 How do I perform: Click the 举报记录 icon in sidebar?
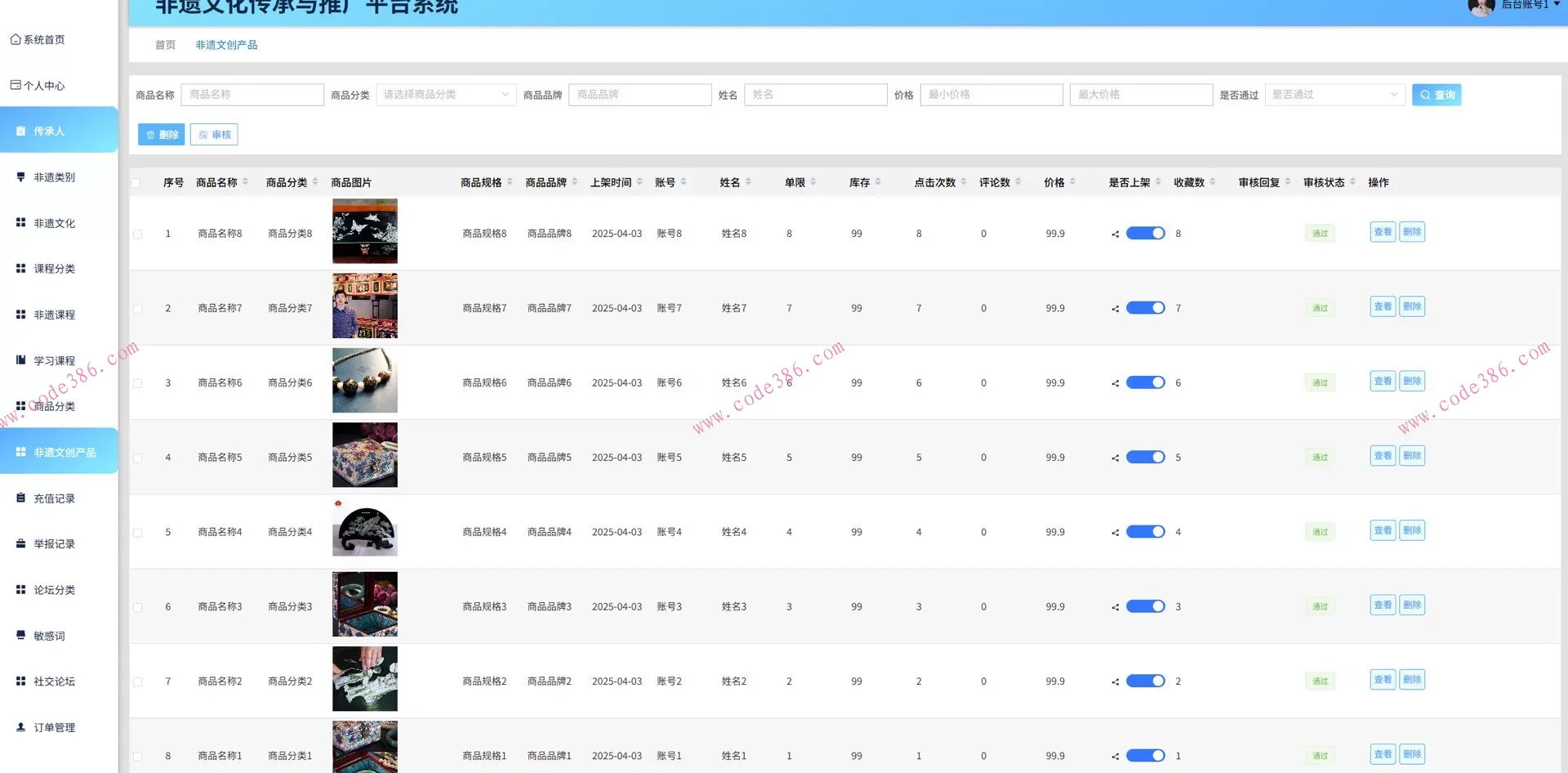click(20, 543)
